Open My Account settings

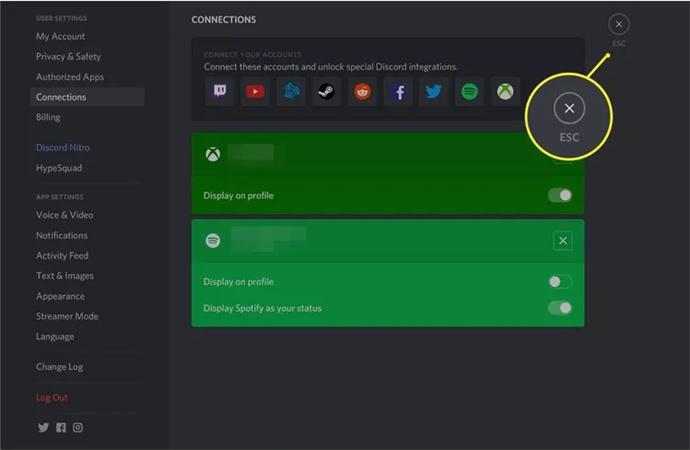[87, 37]
